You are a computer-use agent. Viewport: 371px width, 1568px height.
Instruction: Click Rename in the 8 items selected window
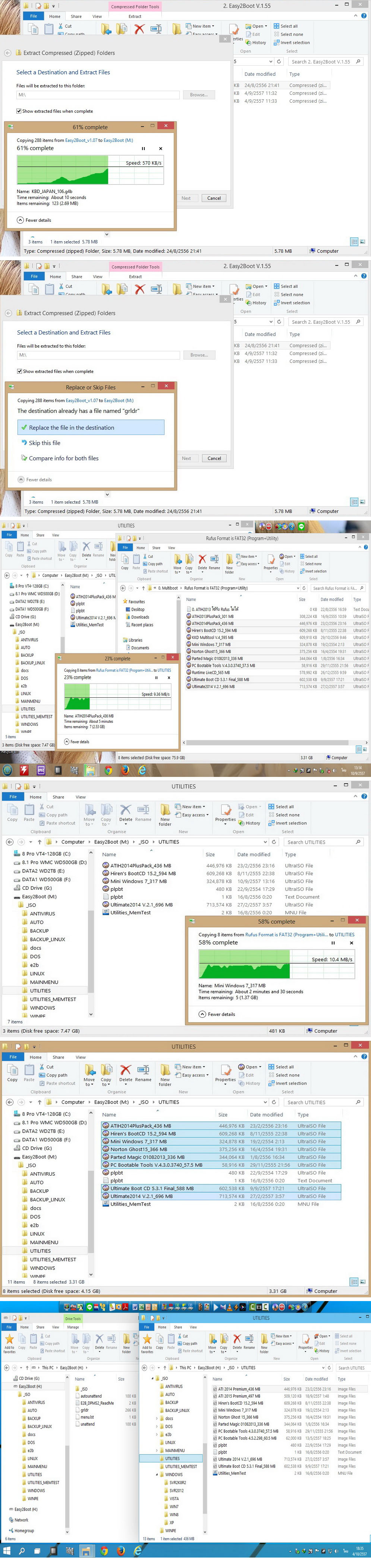143,1073
